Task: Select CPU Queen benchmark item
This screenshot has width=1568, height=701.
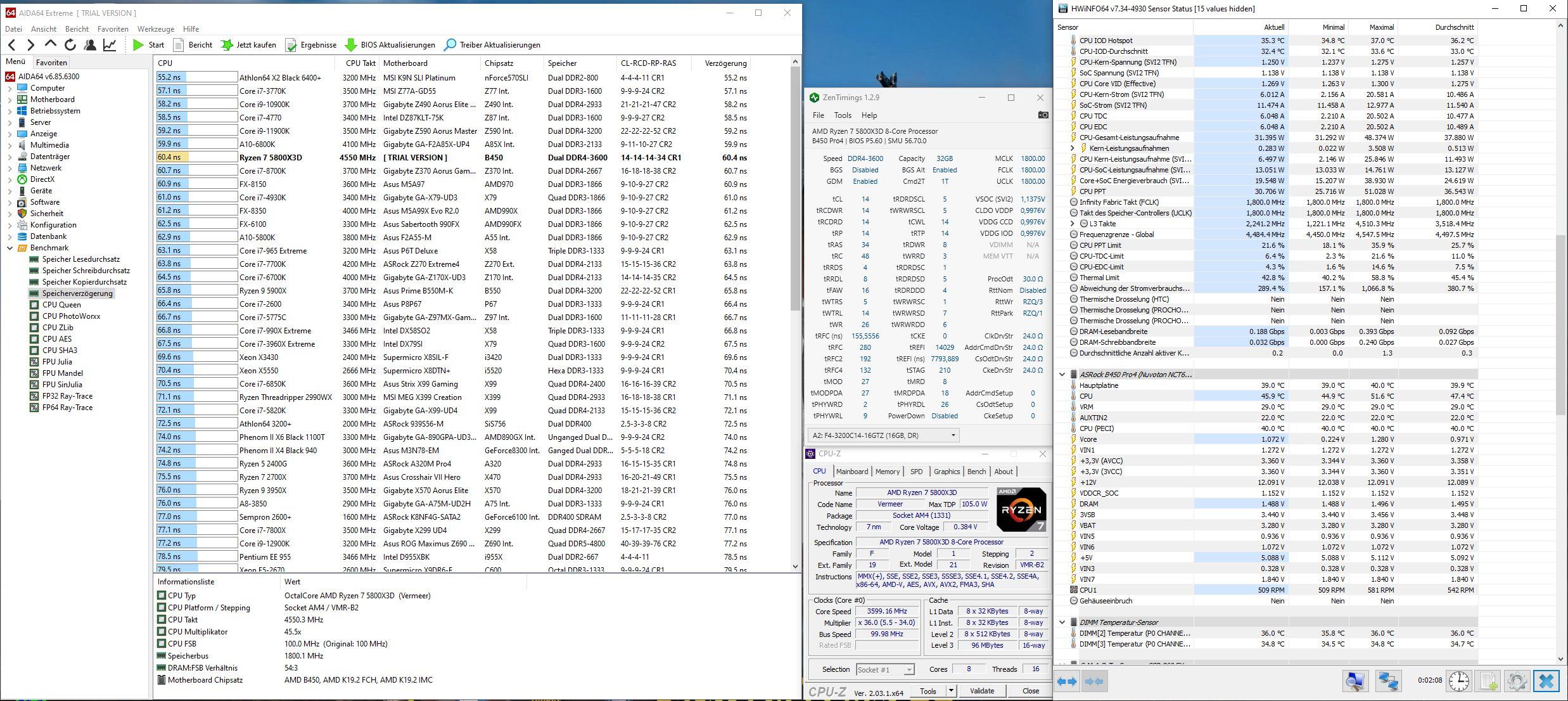Action: (x=61, y=305)
